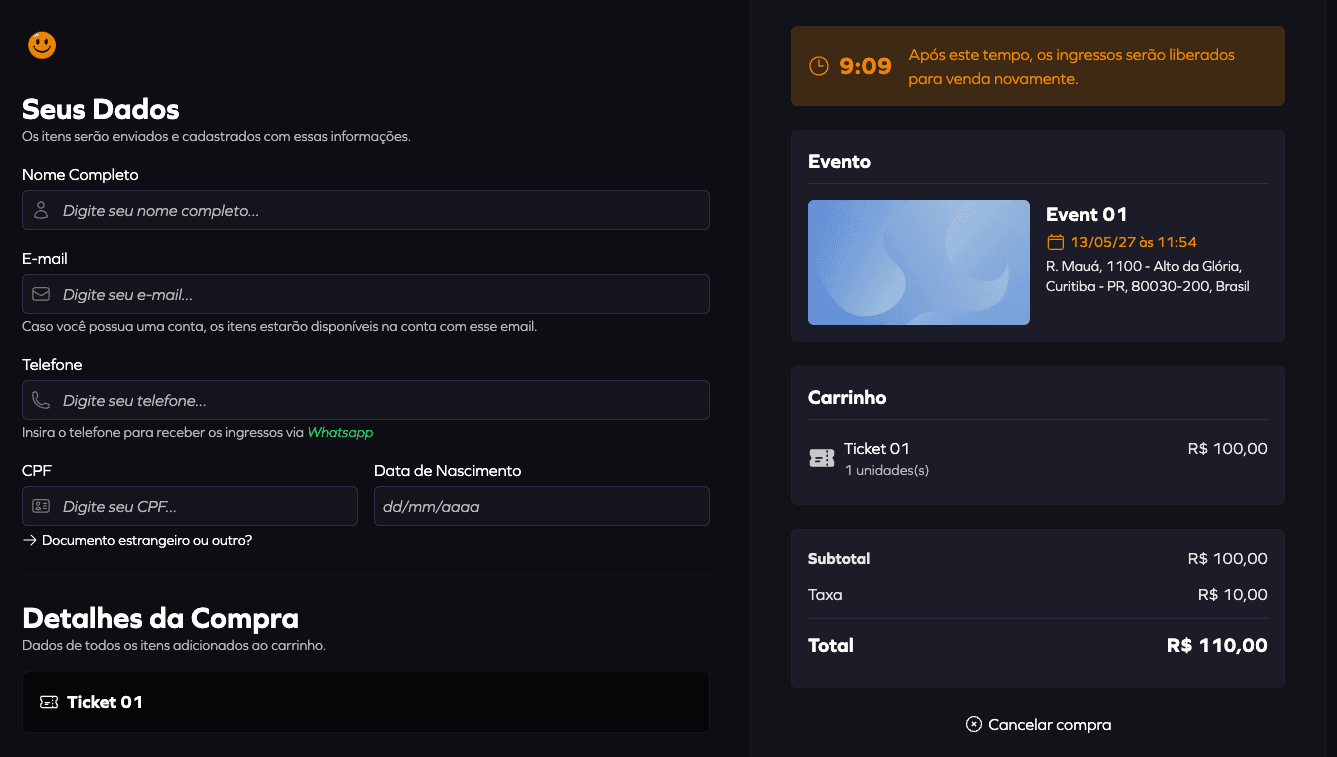Focus the E-mail input field

(380, 295)
